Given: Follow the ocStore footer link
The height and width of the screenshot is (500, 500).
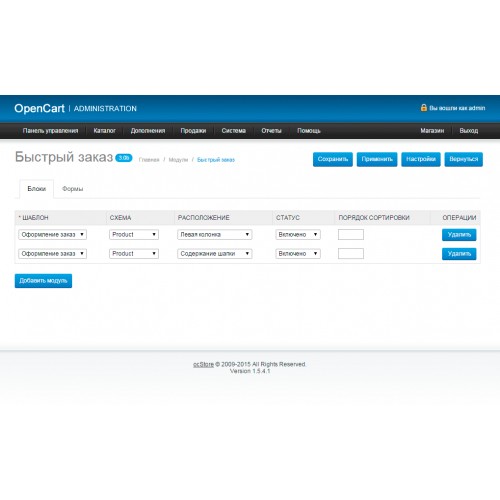Looking at the screenshot, I should [203, 364].
